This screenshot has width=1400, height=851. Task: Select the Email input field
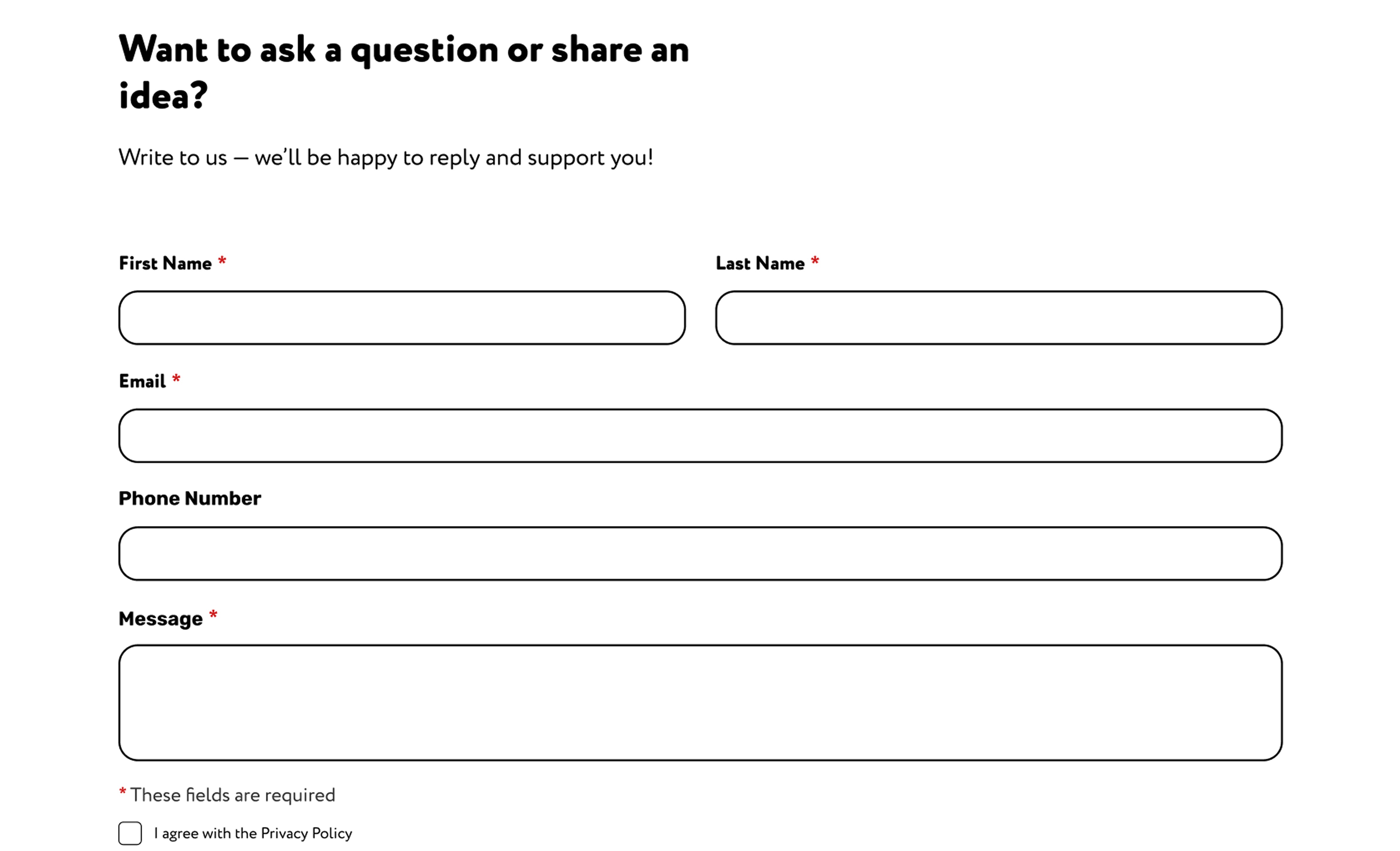point(700,436)
